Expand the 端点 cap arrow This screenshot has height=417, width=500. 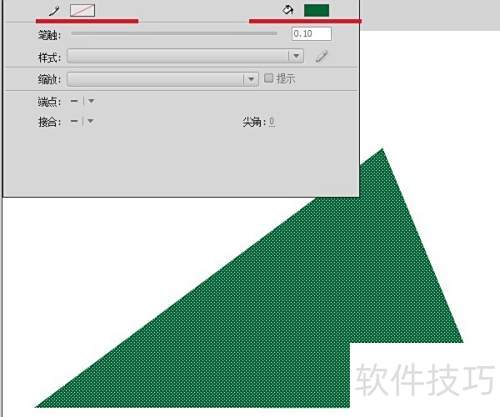pos(91,101)
